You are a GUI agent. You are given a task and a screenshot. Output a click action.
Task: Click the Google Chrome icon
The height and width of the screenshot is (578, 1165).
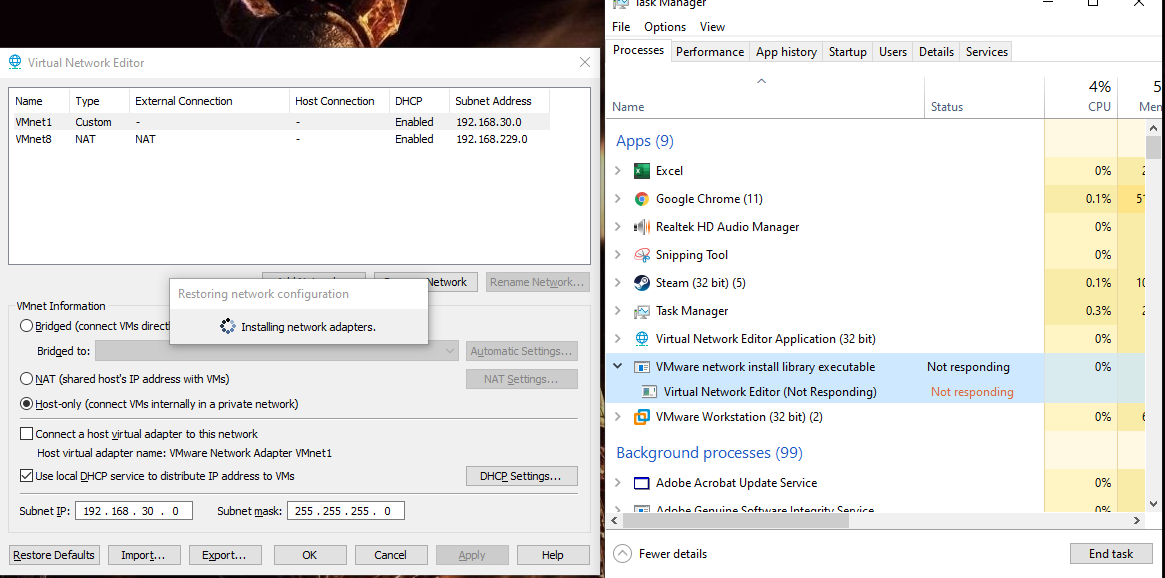(x=641, y=198)
